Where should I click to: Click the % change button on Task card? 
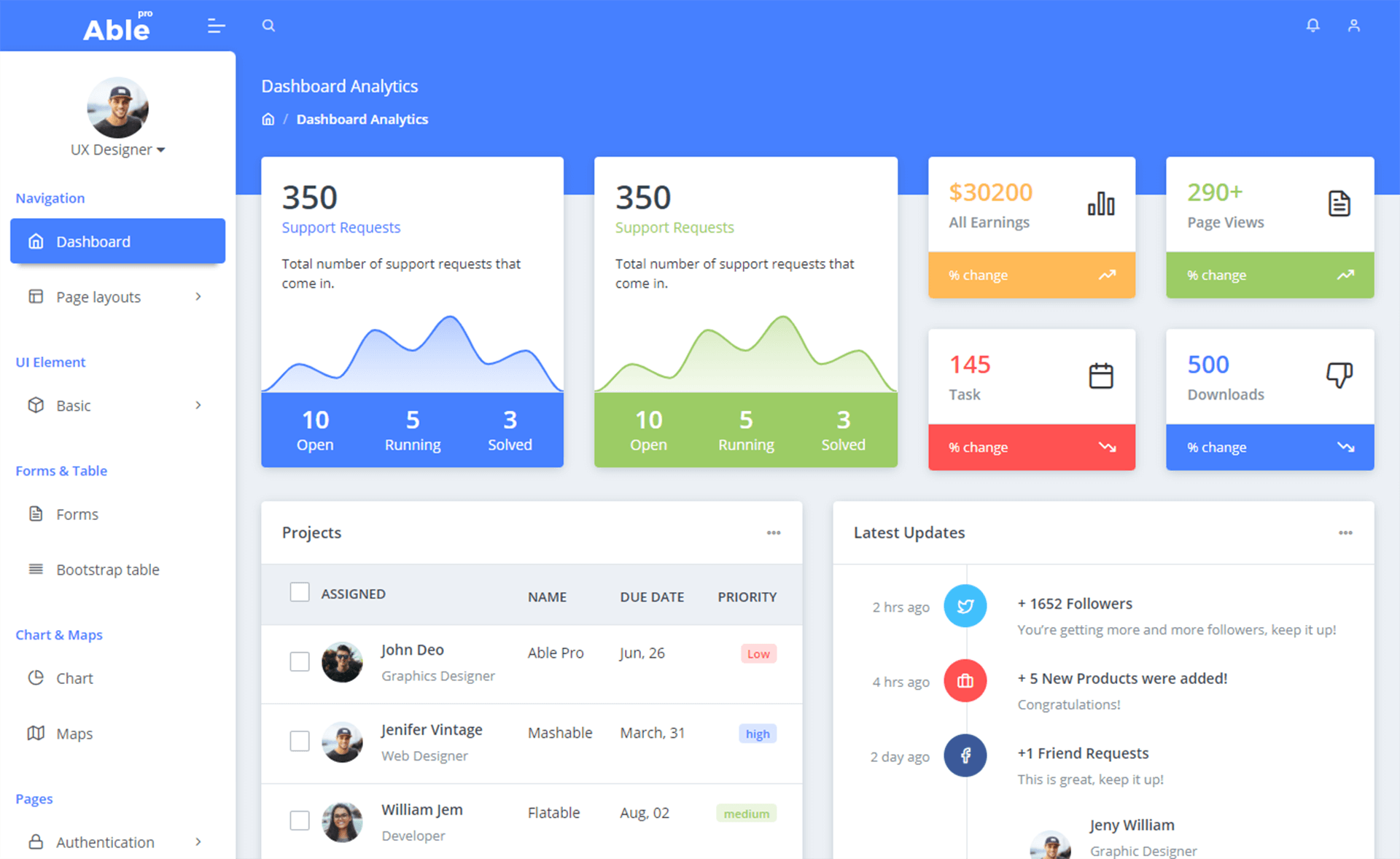pyautogui.click(x=1030, y=447)
